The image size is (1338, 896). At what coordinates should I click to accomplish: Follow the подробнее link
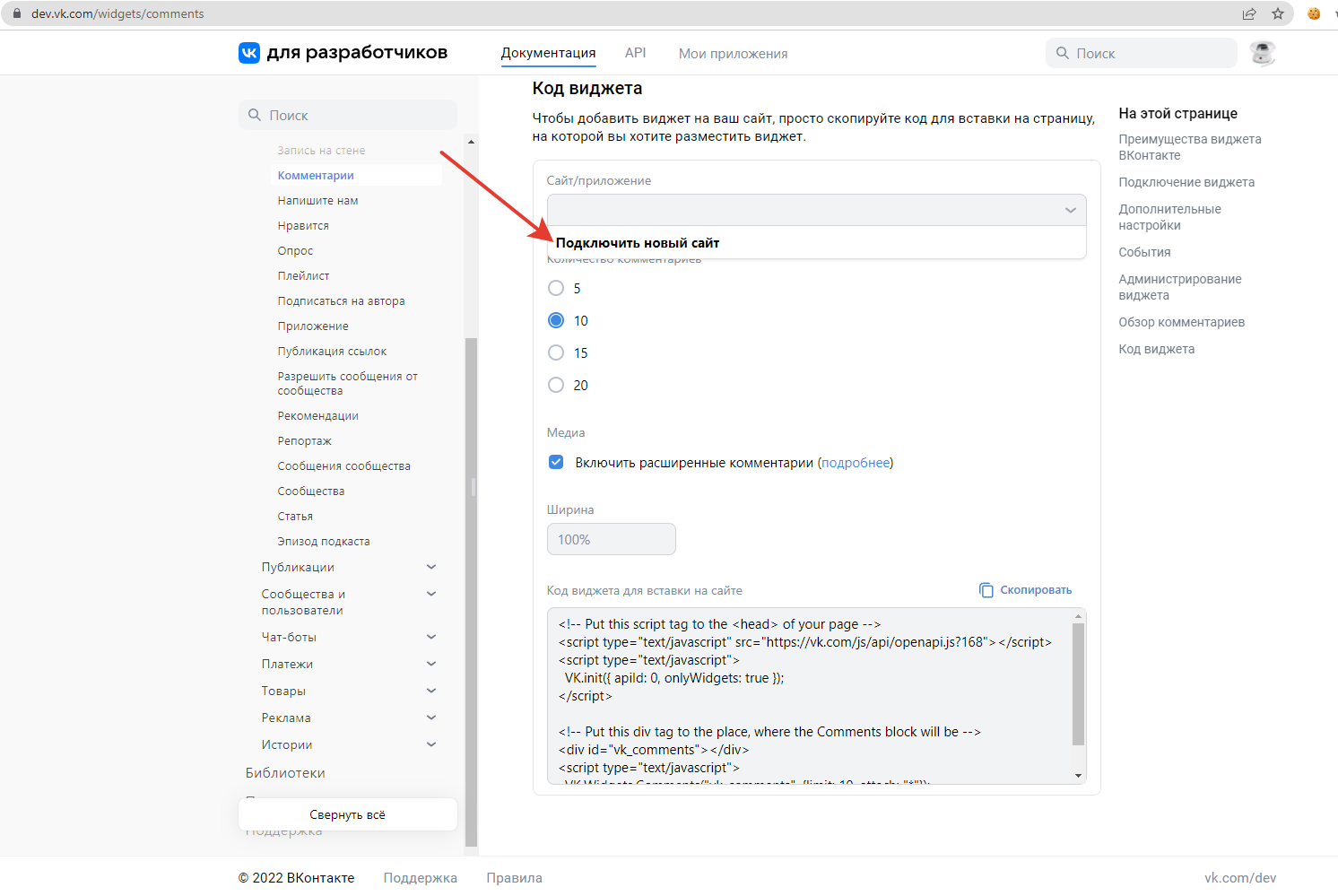click(856, 463)
